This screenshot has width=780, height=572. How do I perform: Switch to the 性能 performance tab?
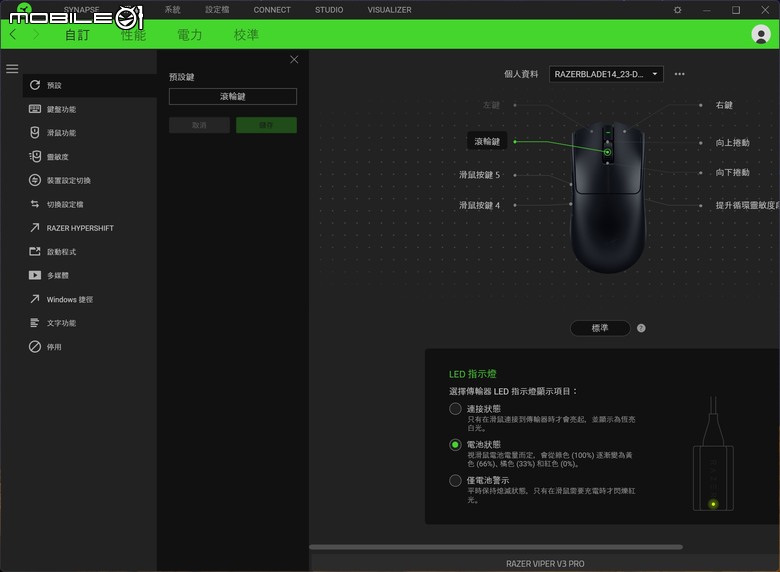pyautogui.click(x=133, y=35)
